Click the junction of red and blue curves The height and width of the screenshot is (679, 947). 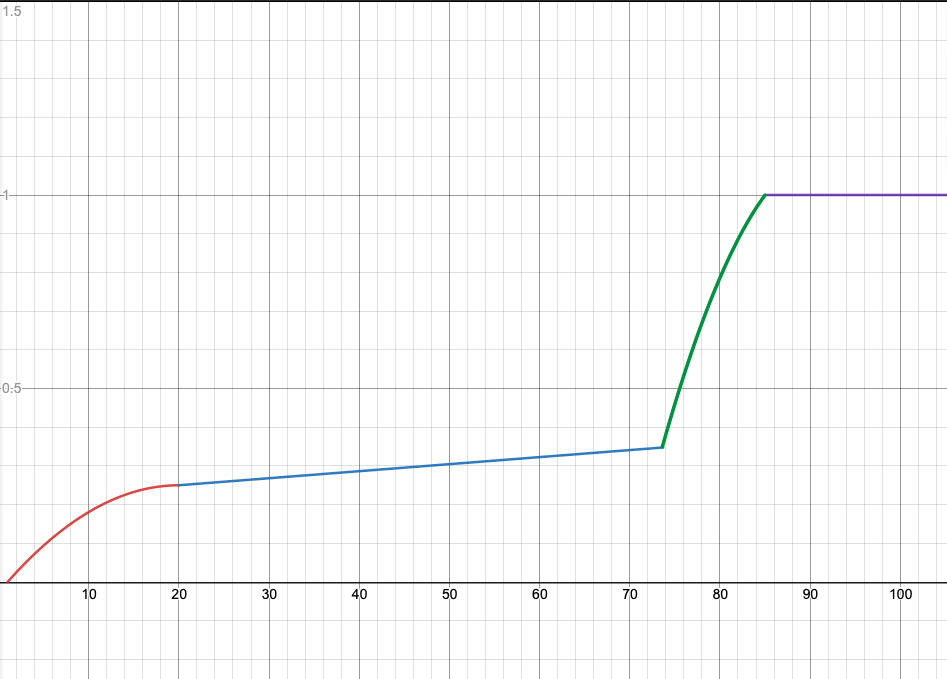click(178, 485)
